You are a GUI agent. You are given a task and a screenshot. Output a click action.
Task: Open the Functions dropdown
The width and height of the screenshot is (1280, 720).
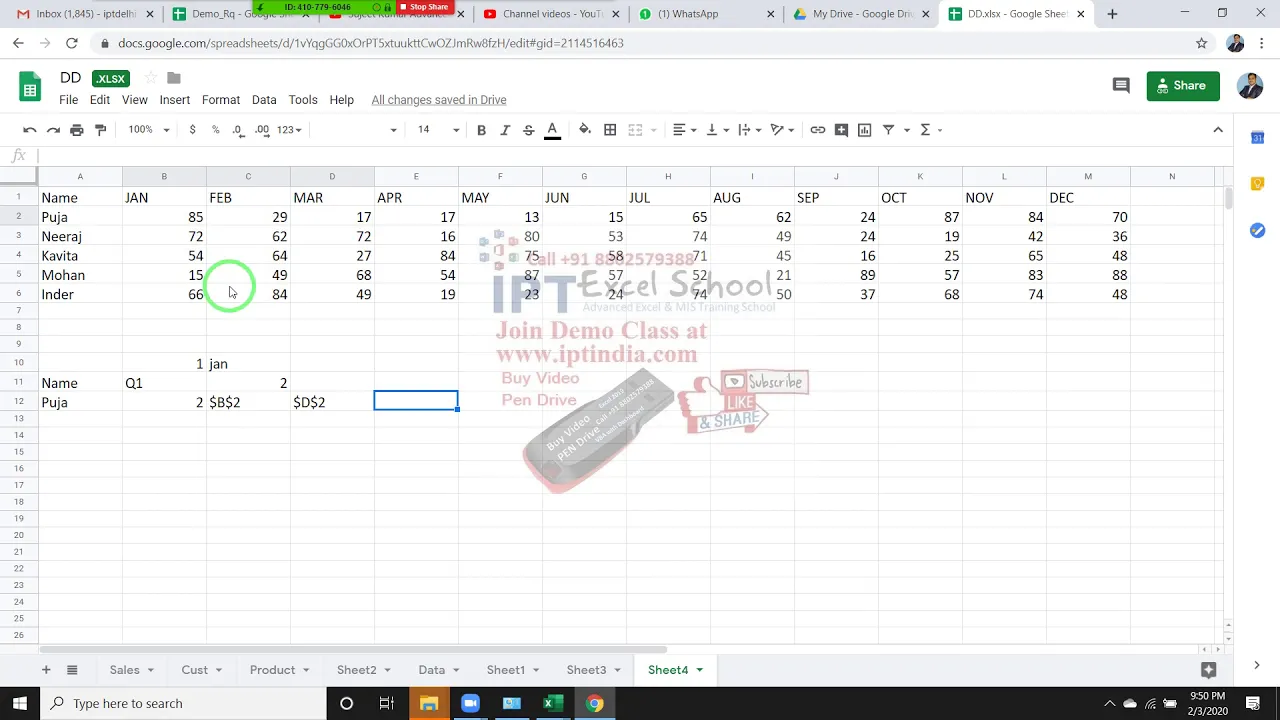930,130
